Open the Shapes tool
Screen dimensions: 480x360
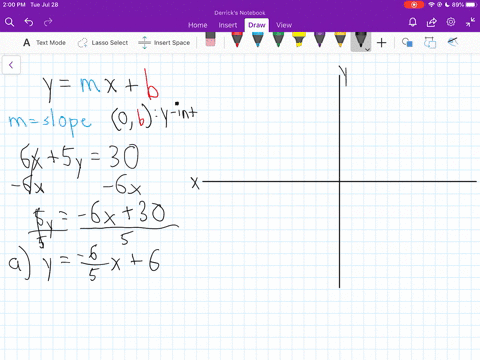pos(407,42)
